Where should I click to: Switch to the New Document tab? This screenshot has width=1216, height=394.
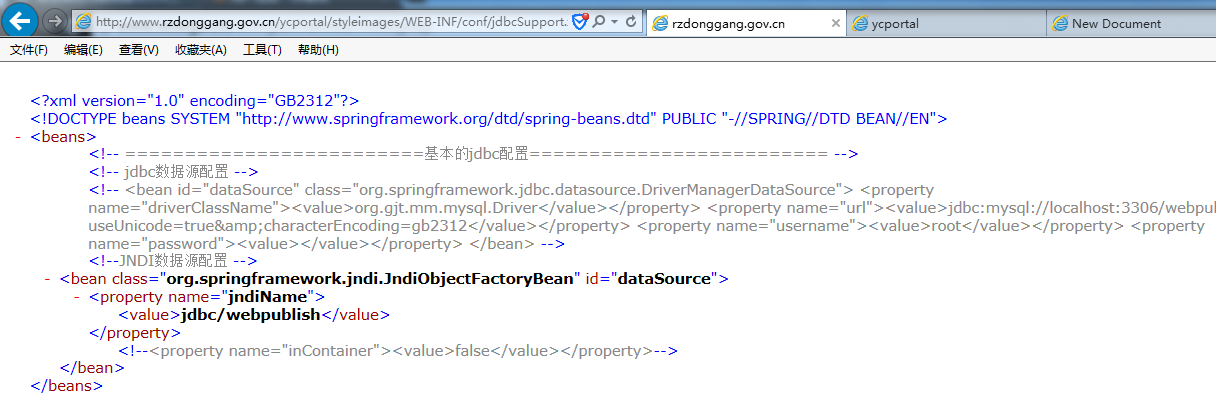[x=1131, y=23]
